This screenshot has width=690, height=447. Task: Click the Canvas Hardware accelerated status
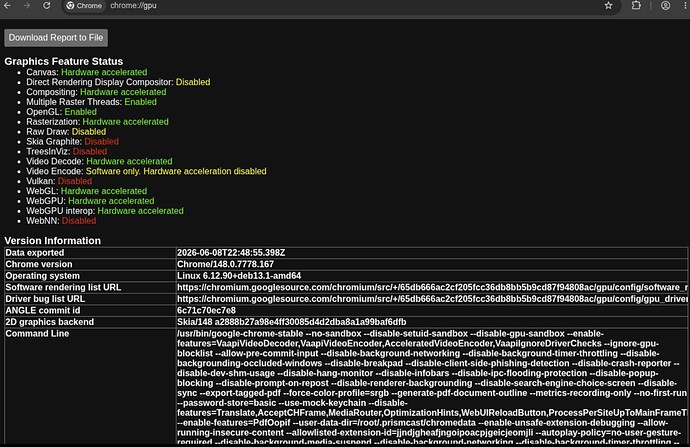104,72
